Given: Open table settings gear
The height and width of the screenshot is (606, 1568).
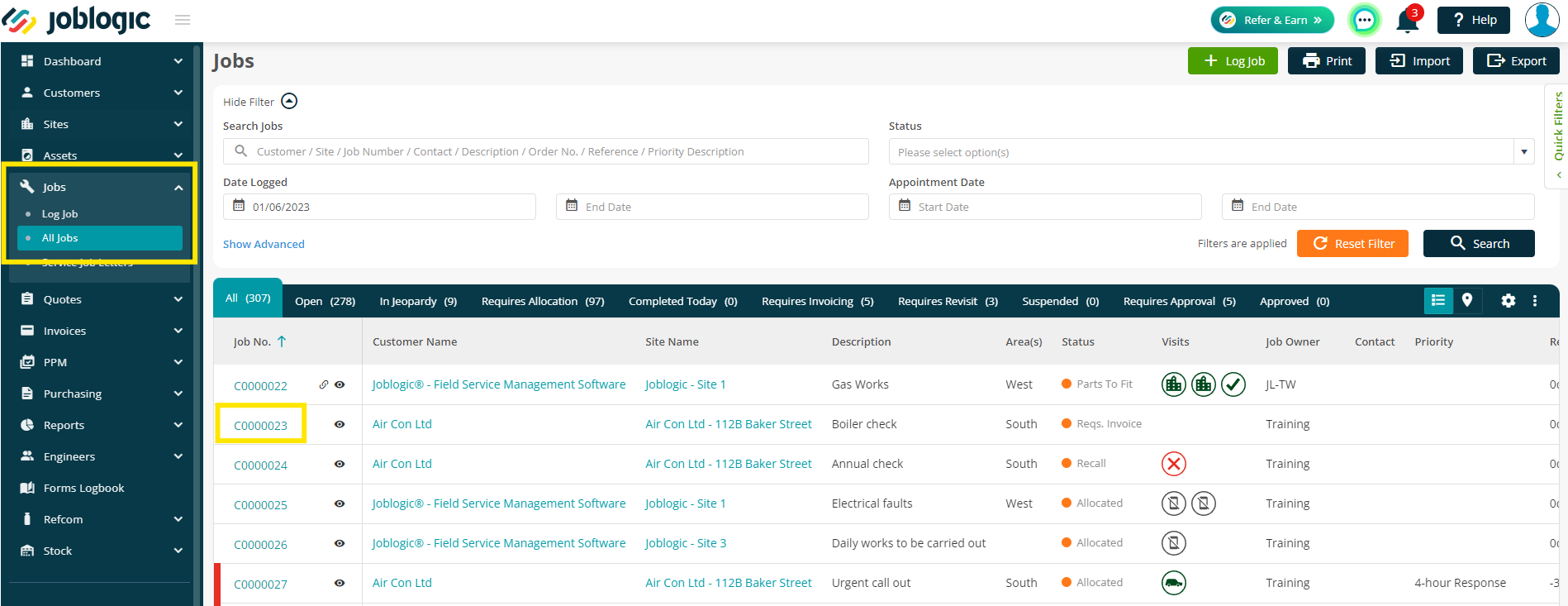Looking at the screenshot, I should click(x=1509, y=301).
